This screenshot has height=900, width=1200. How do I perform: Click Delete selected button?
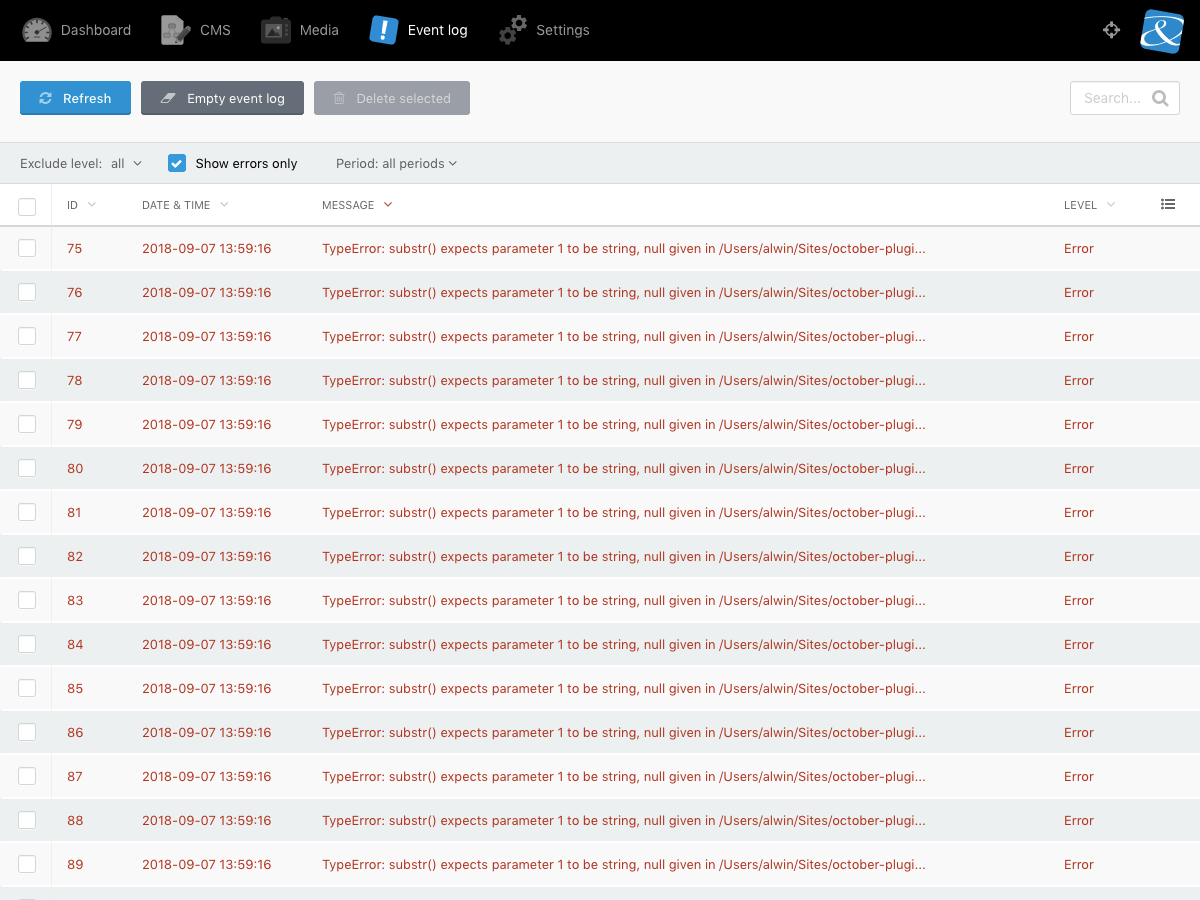392,98
